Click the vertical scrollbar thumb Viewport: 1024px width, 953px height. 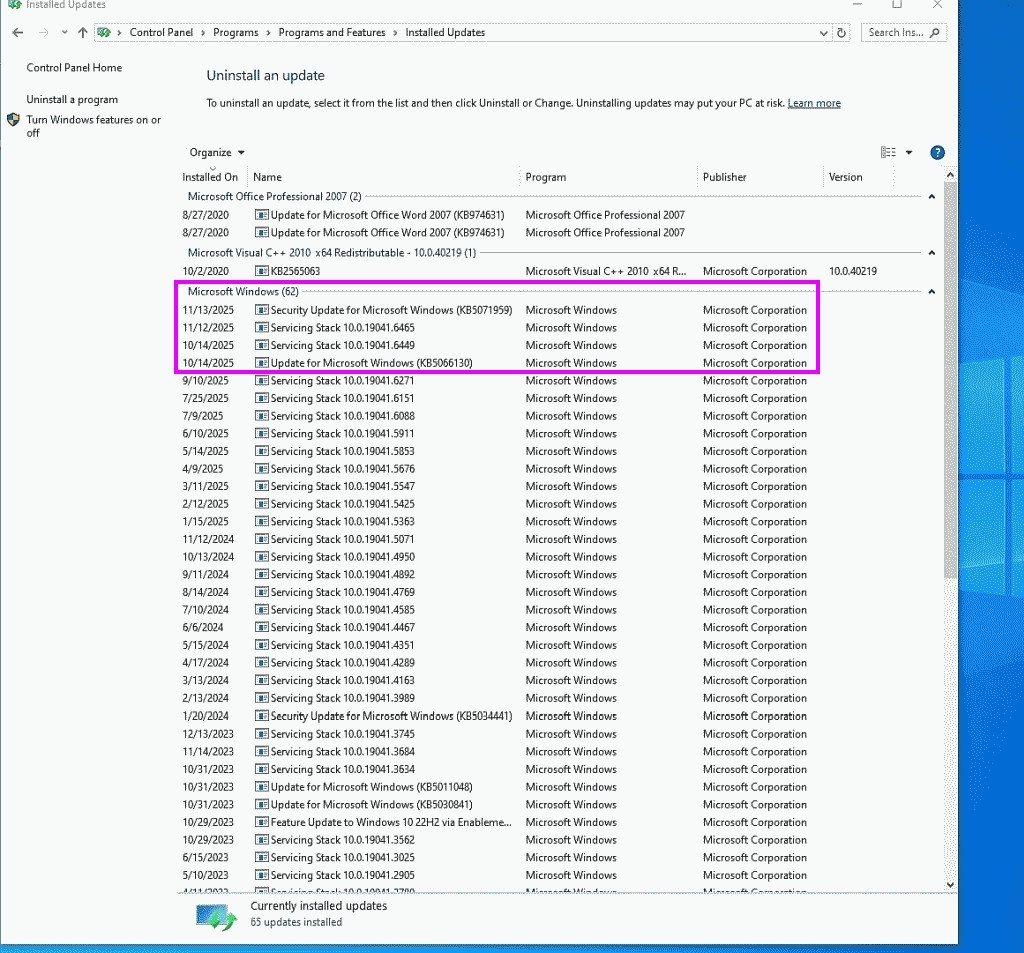coord(950,380)
